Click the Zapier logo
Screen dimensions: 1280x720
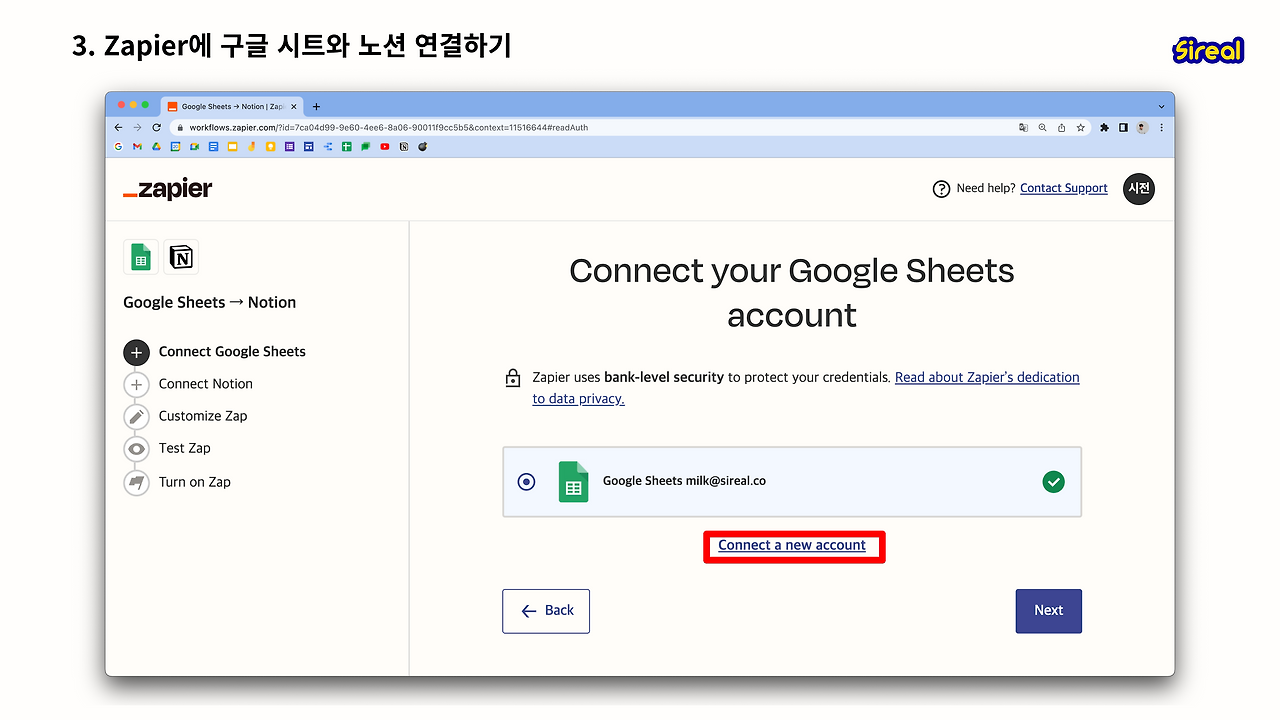(x=167, y=189)
